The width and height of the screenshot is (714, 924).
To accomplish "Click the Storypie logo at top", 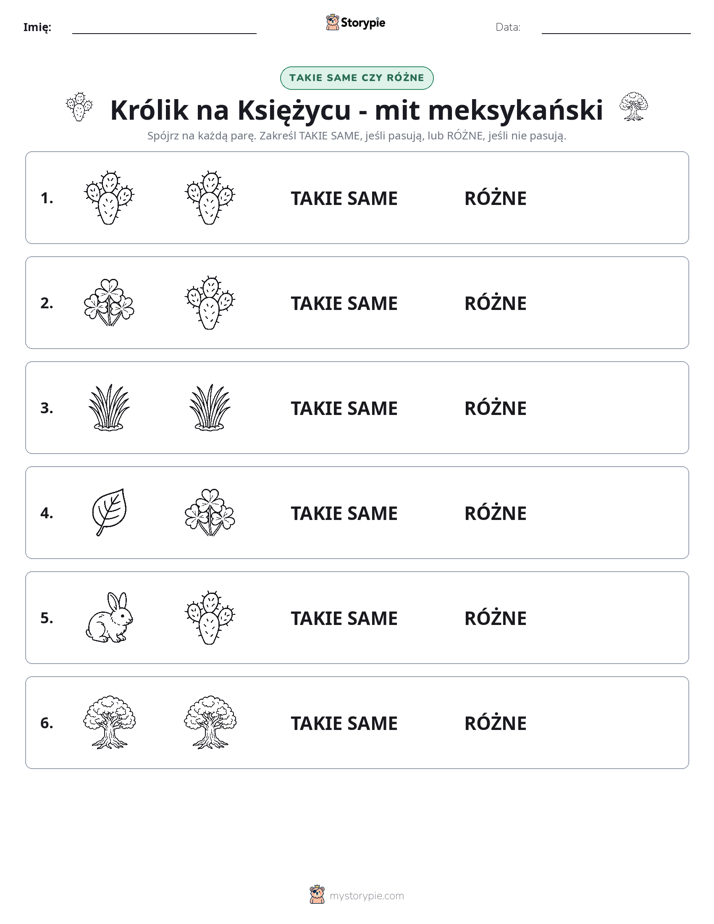I will pyautogui.click(x=356, y=22).
